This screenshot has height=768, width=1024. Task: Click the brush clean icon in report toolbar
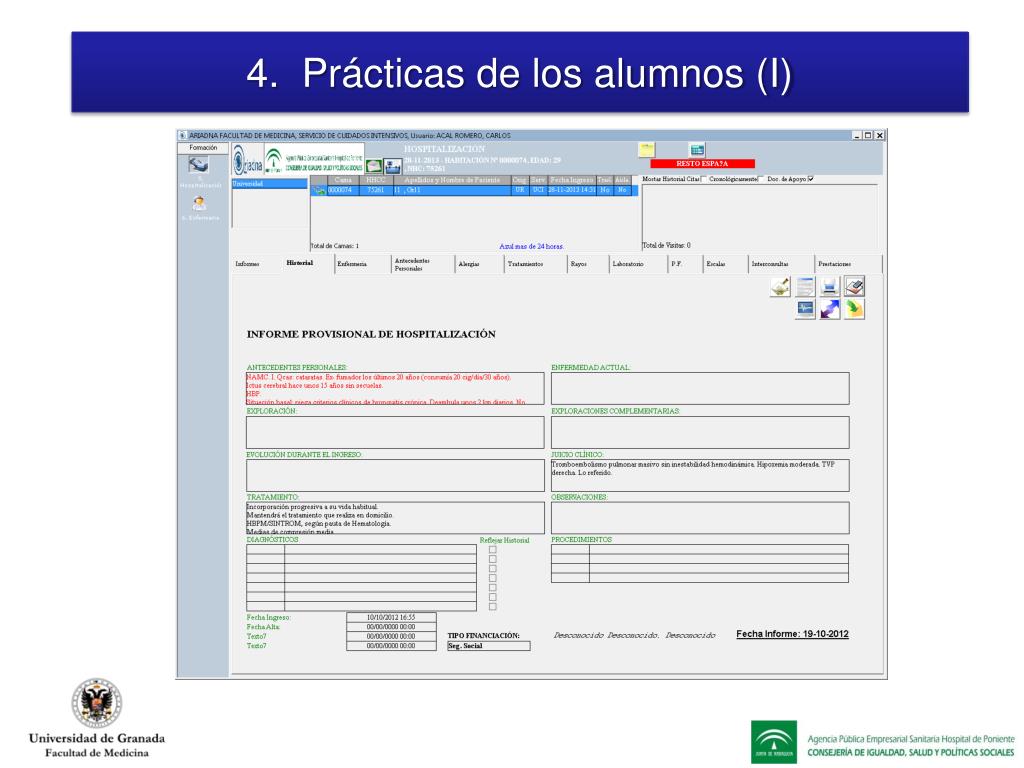pos(780,287)
